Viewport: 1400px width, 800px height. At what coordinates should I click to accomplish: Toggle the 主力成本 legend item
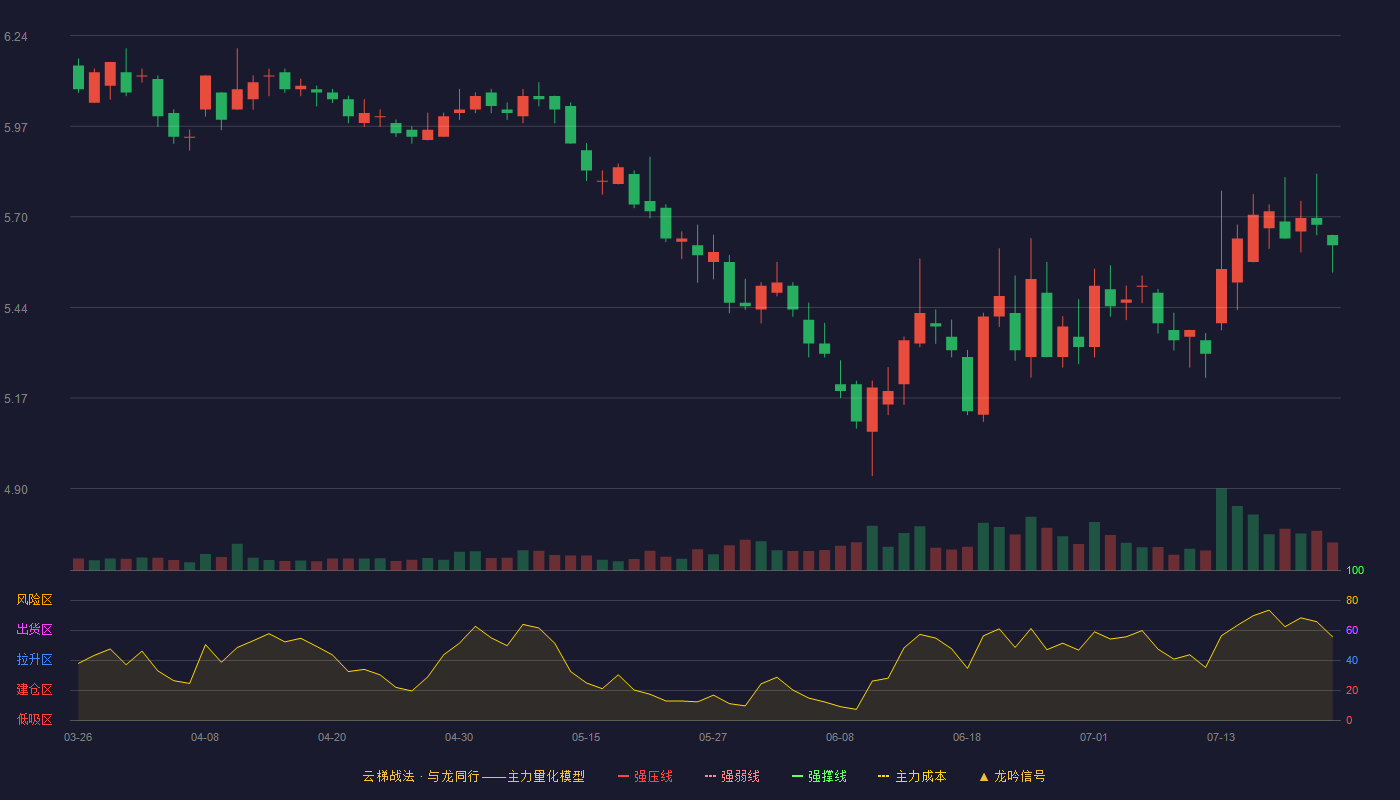pyautogui.click(x=912, y=776)
